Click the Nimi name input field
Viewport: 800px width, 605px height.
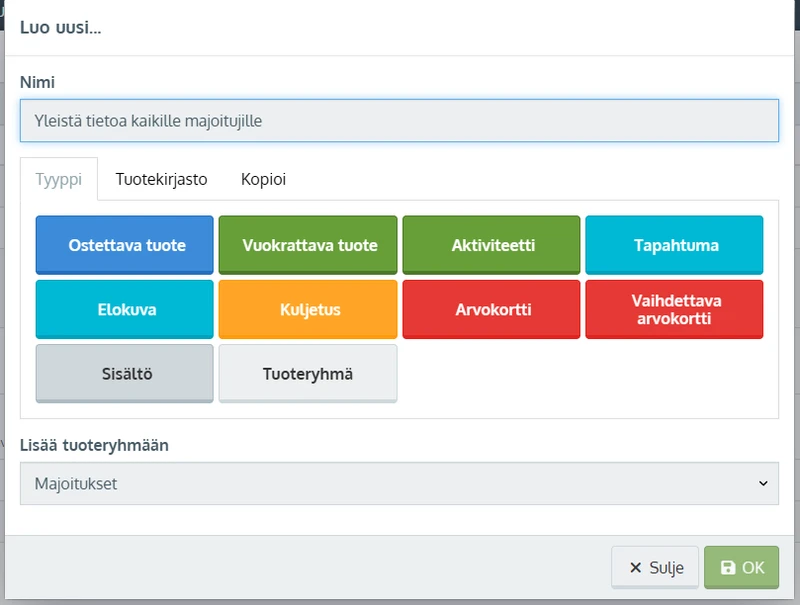(x=399, y=121)
